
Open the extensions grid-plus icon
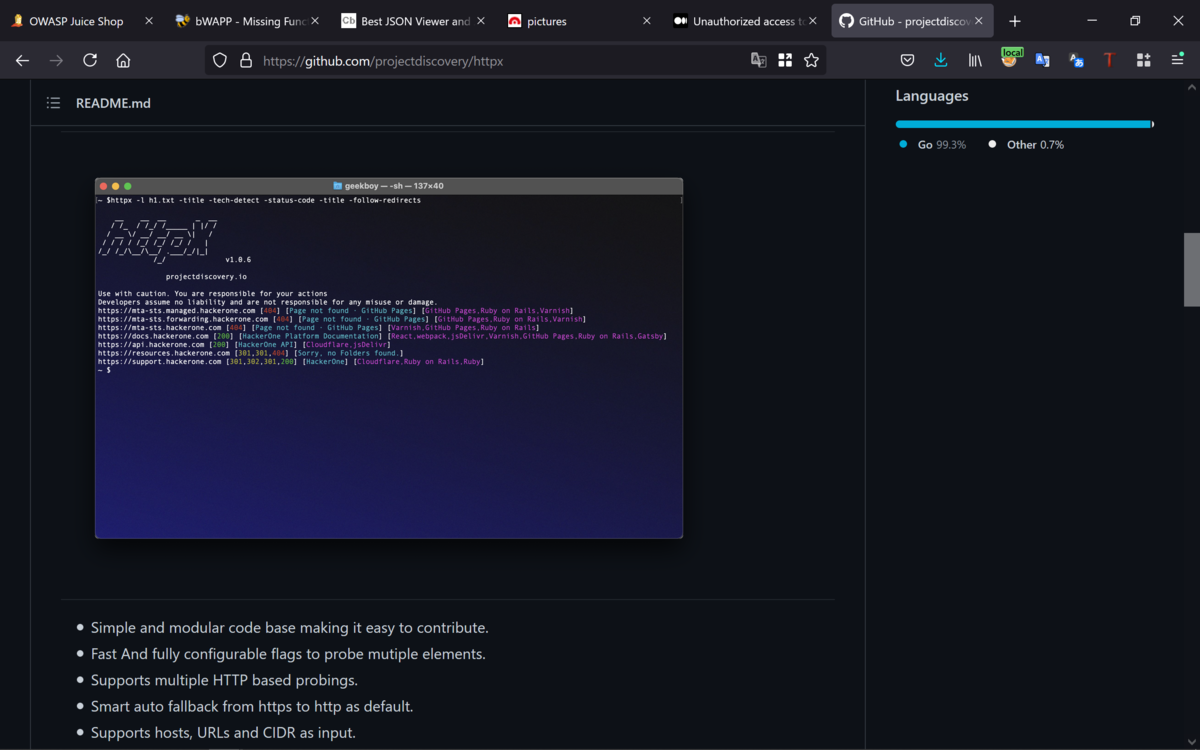[1143, 61]
